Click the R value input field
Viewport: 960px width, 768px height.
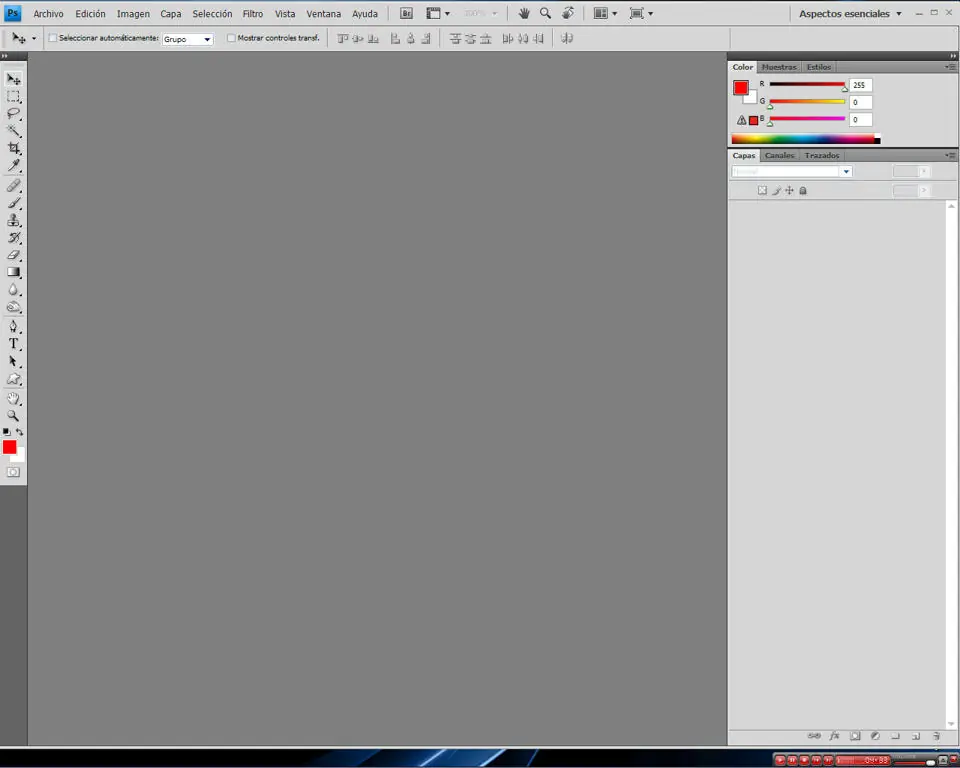[x=860, y=85]
